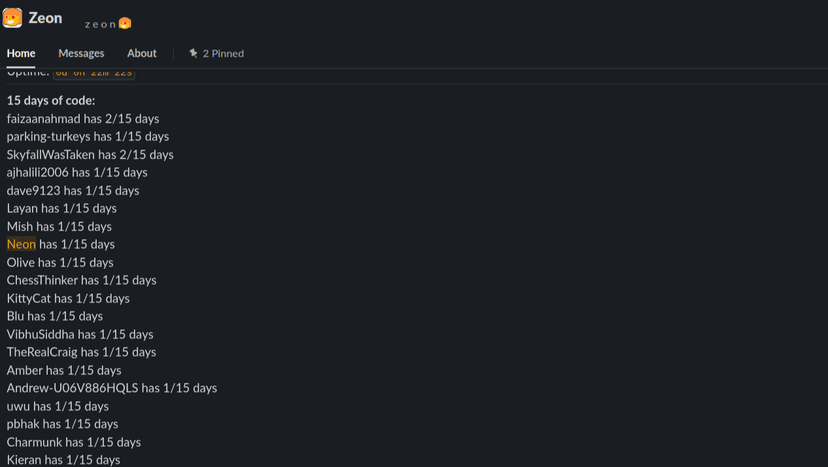Screen dimensions: 828x467
Task: Click the Zeon app avatar icon
Action: tap(12, 18)
